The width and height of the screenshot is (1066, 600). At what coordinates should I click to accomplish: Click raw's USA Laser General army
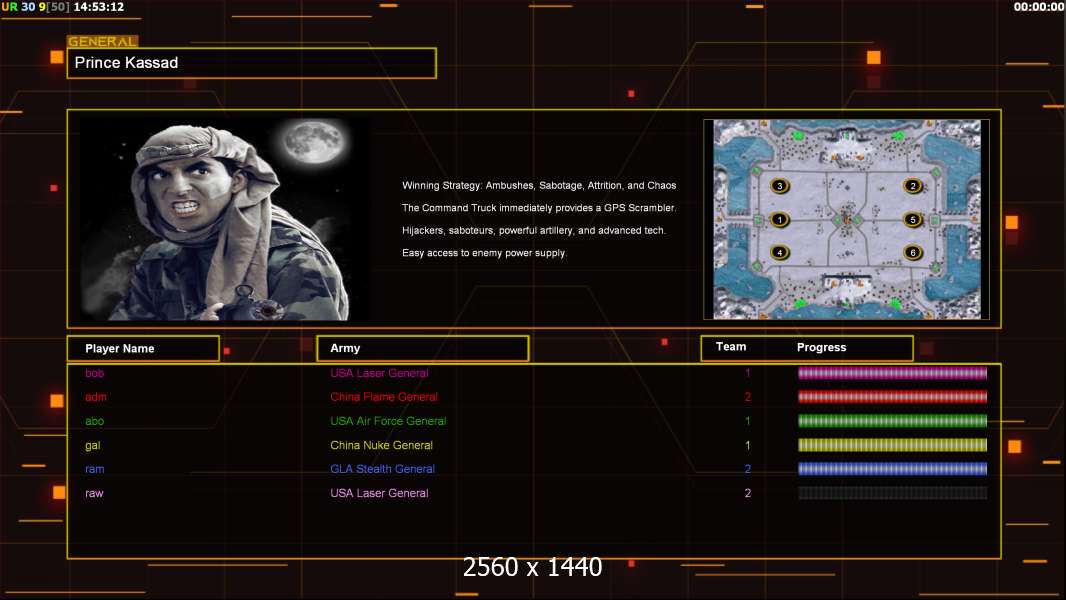point(379,493)
